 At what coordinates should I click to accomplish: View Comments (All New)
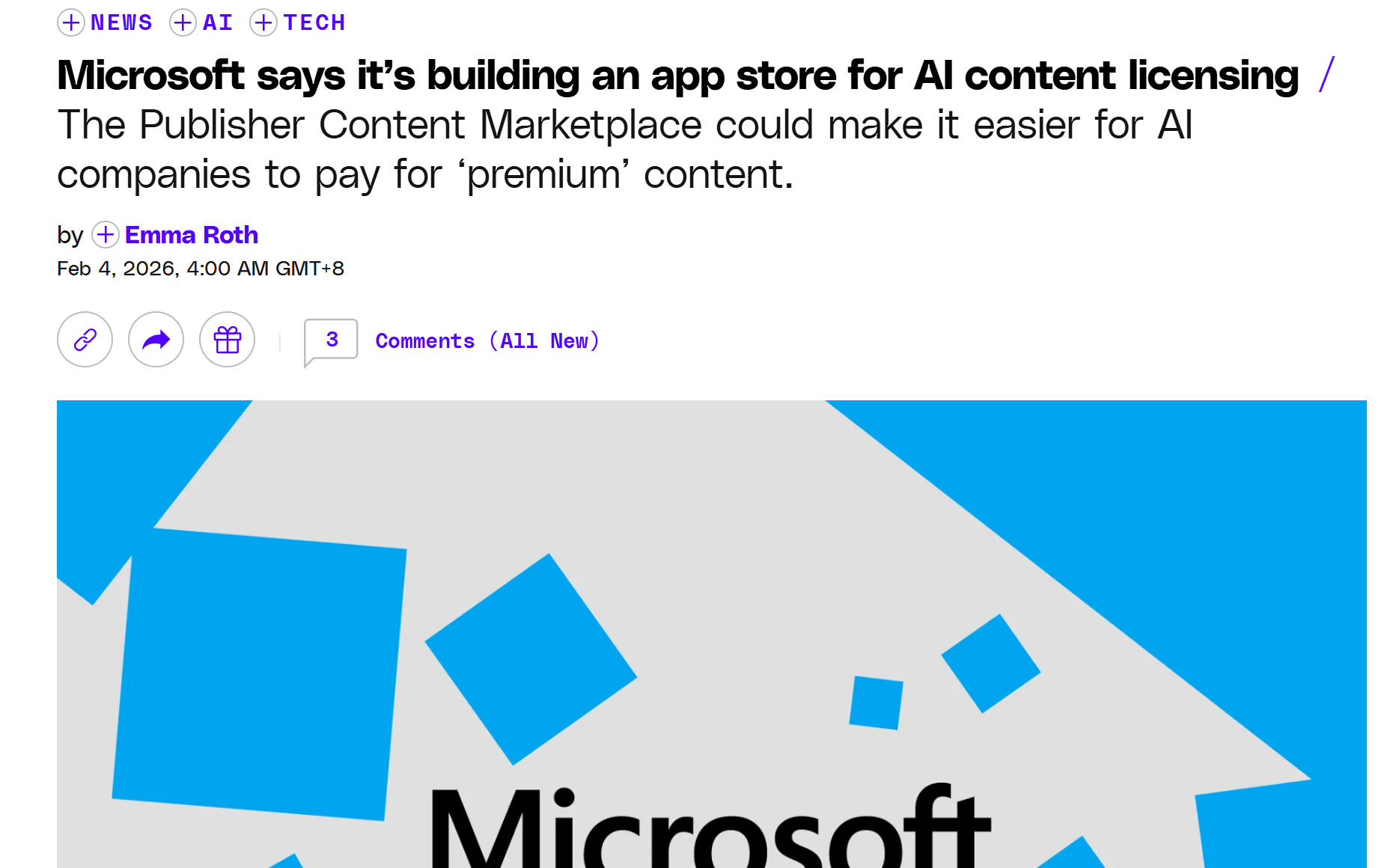(x=487, y=341)
